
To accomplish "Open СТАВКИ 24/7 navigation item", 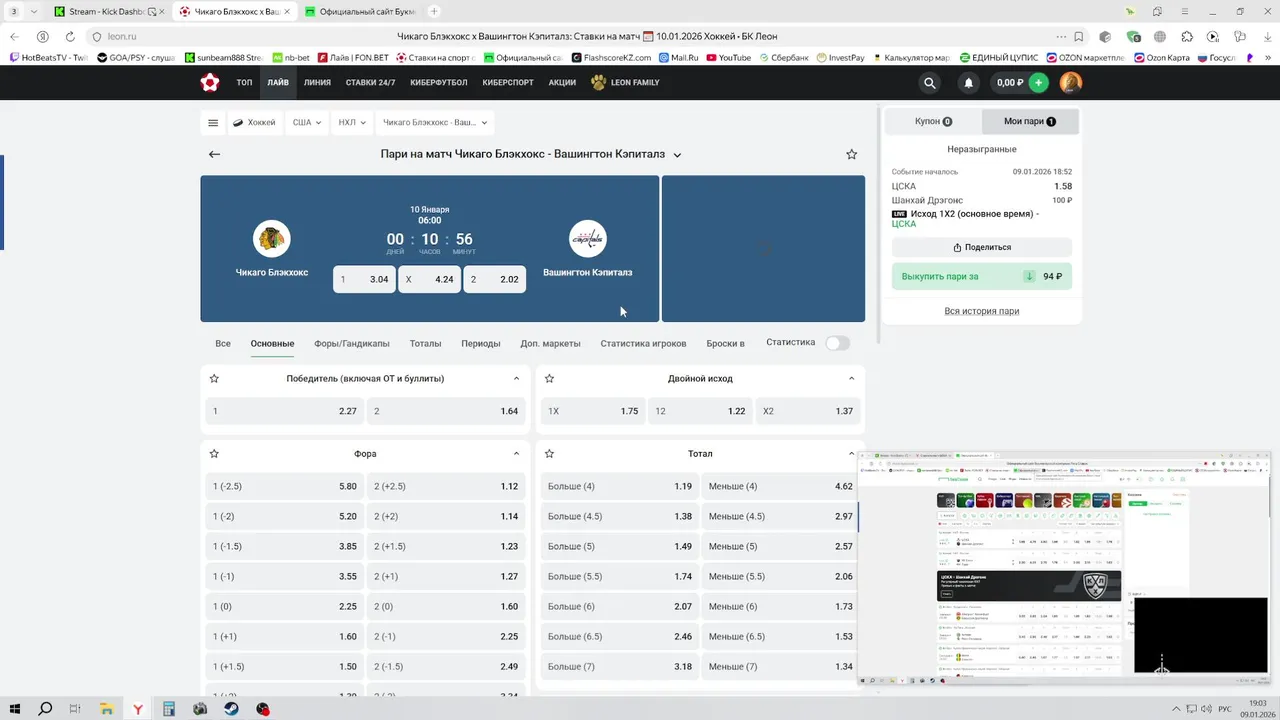I will (370, 83).
